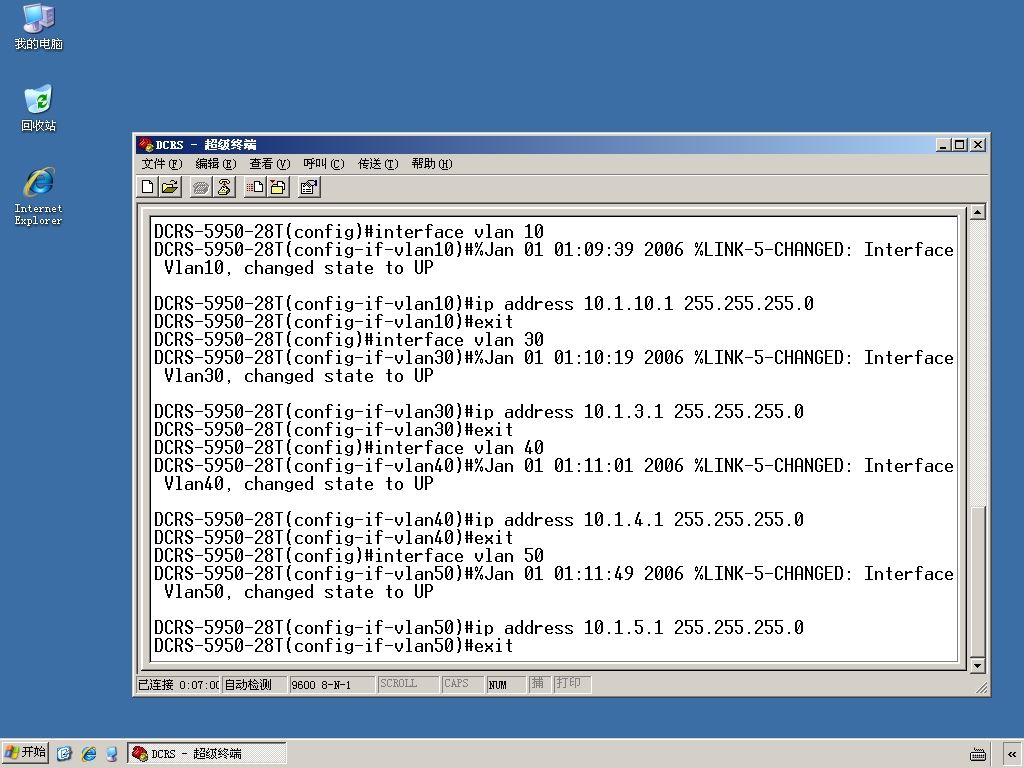This screenshot has width=1024, height=768.
Task: Click the terminal scrollbar up arrow
Action: 978,212
